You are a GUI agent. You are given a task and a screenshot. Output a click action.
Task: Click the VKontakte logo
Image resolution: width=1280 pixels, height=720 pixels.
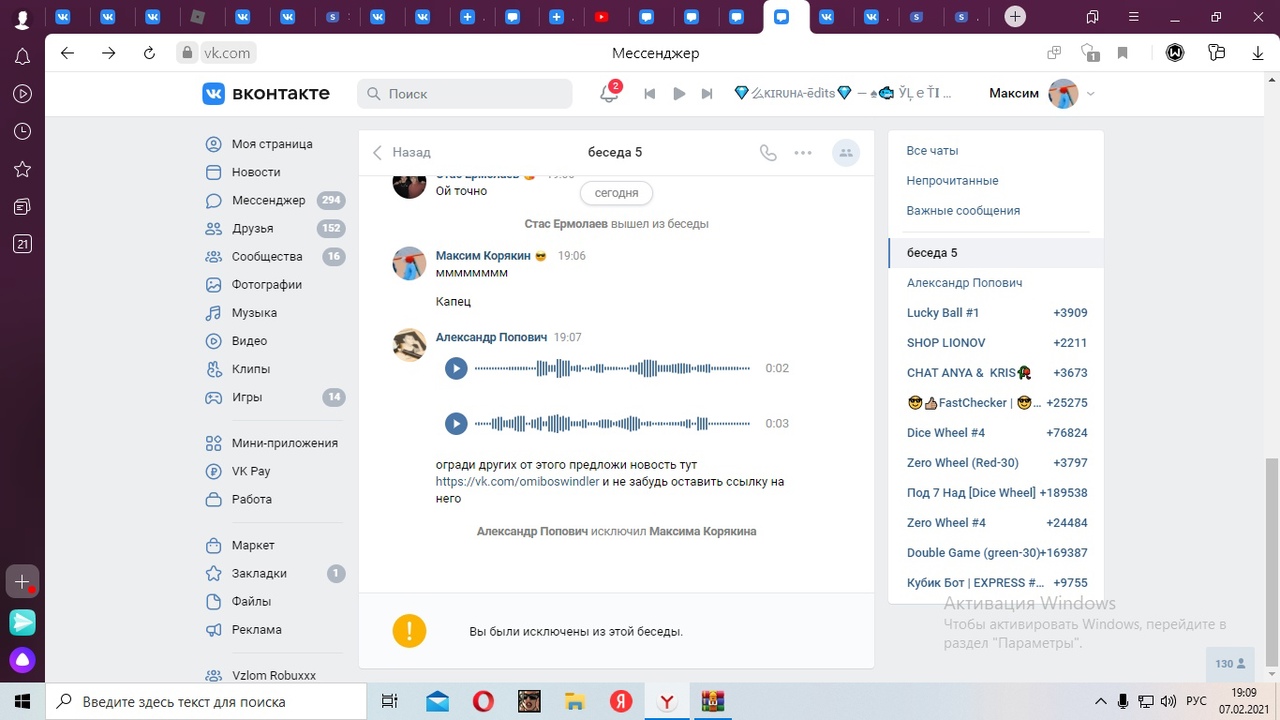tap(266, 94)
